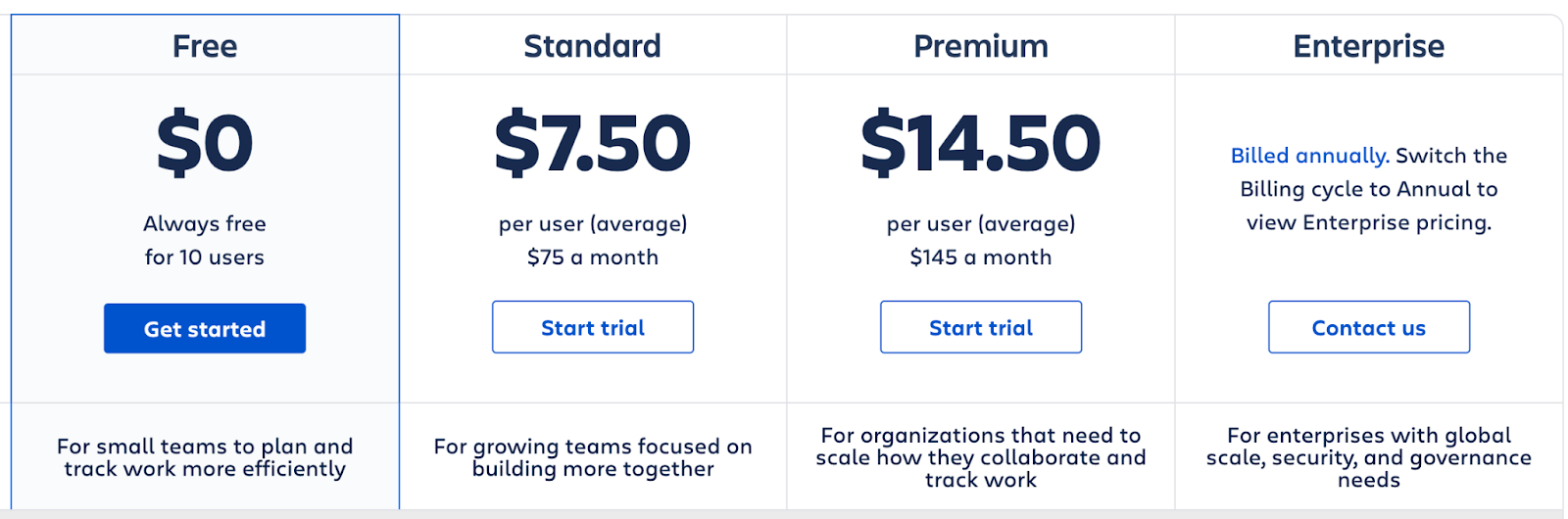Click the $75 a month text
Image resolution: width=1568 pixels, height=519 pixels.
pyautogui.click(x=593, y=258)
